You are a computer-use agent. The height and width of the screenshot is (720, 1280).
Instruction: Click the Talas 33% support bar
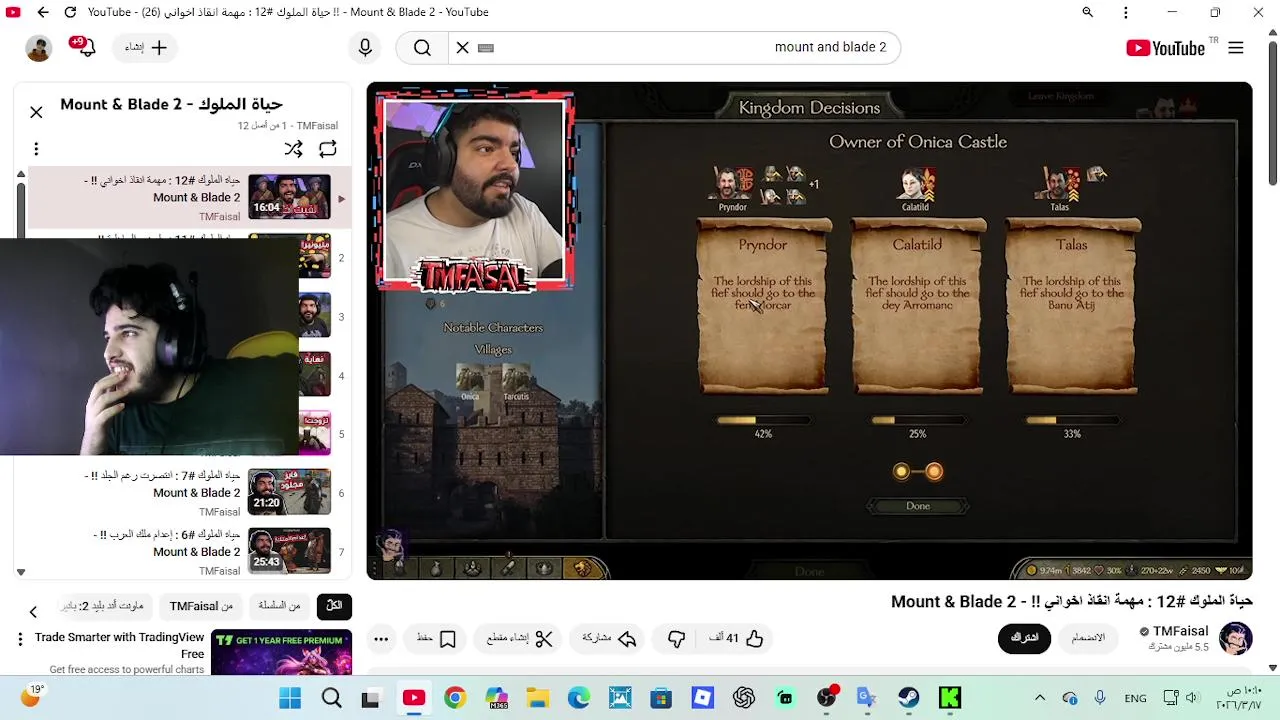[1071, 421]
